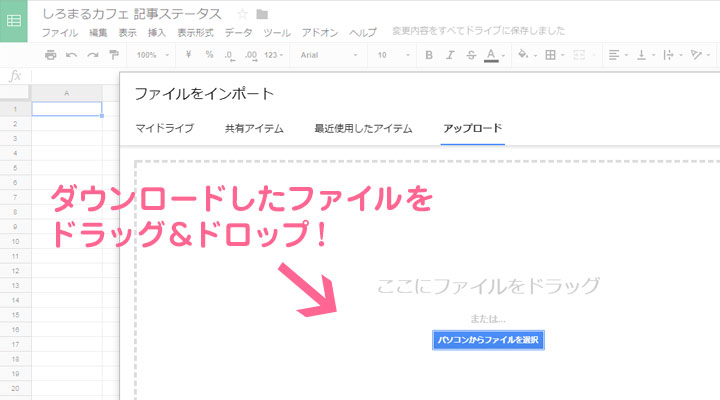This screenshot has height=400, width=720.
Task: Open fill color picker
Action: (526, 55)
